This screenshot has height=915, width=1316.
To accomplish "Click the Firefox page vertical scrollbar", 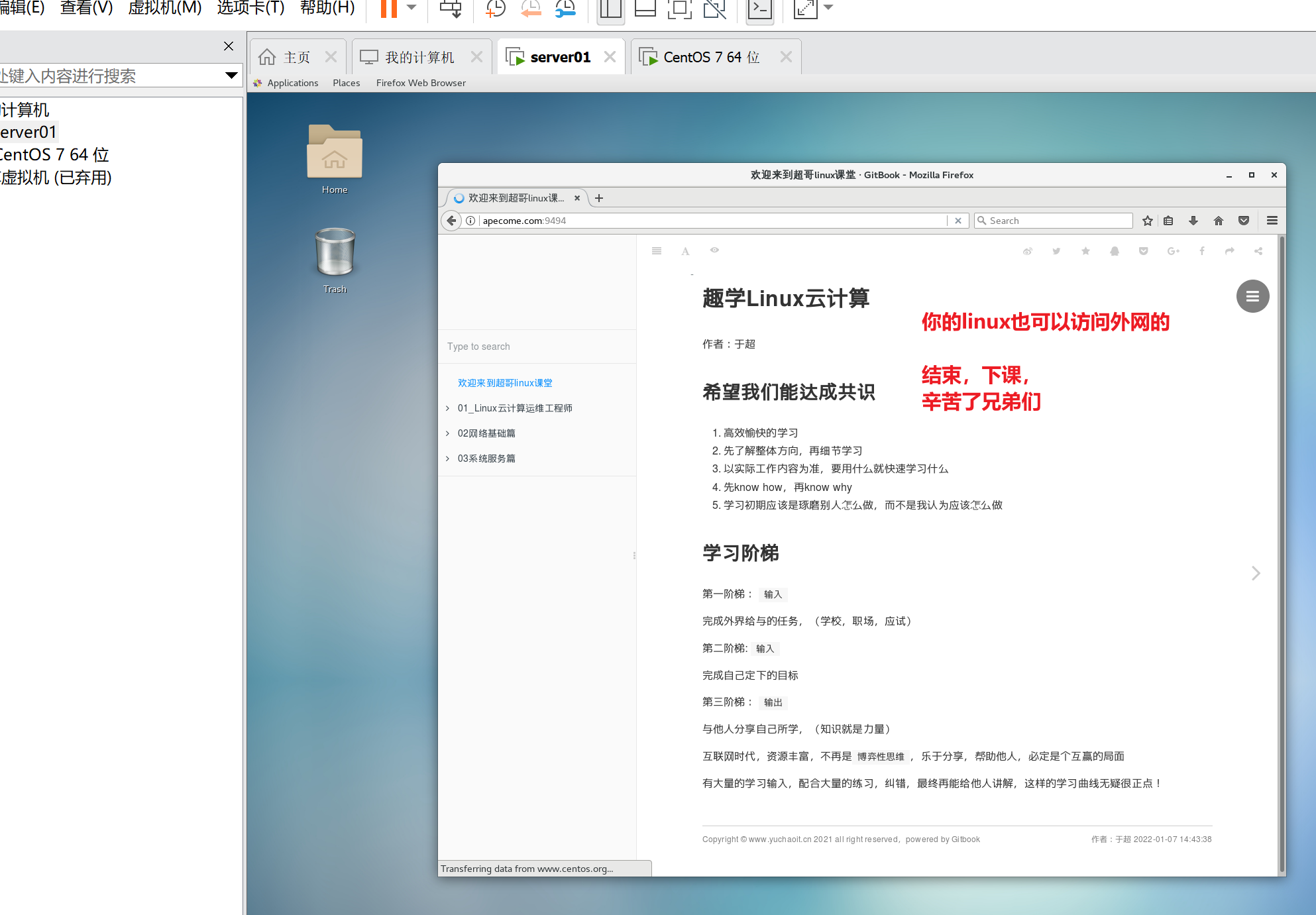I will [x=1282, y=554].
